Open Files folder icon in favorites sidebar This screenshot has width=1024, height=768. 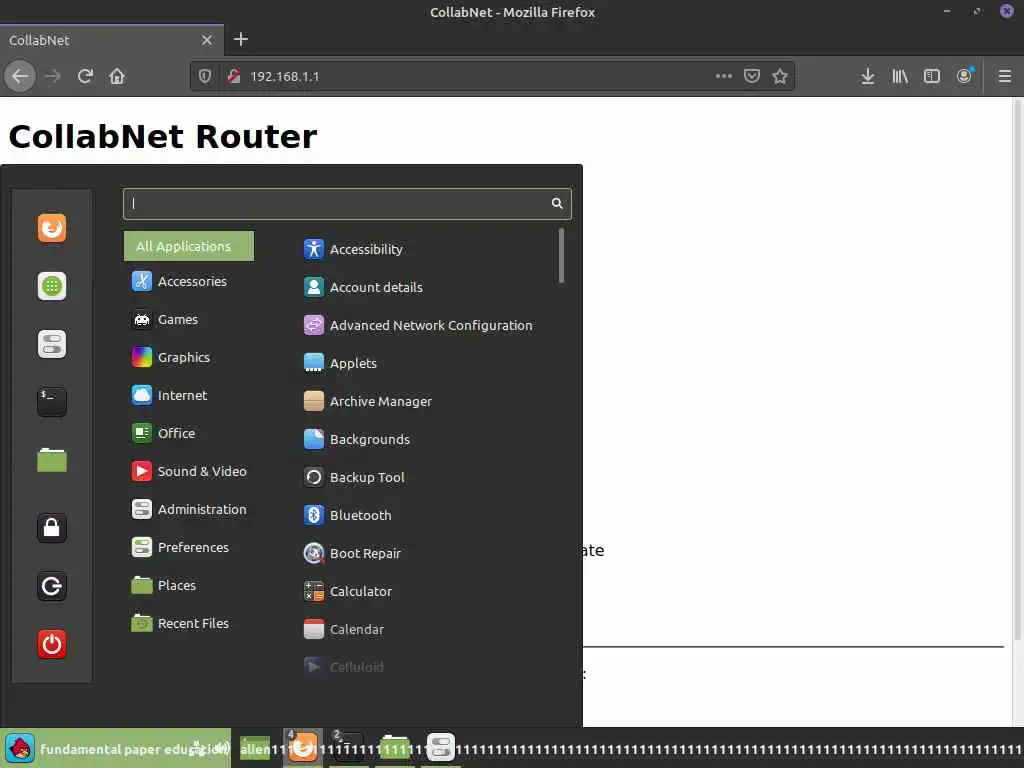(52, 460)
